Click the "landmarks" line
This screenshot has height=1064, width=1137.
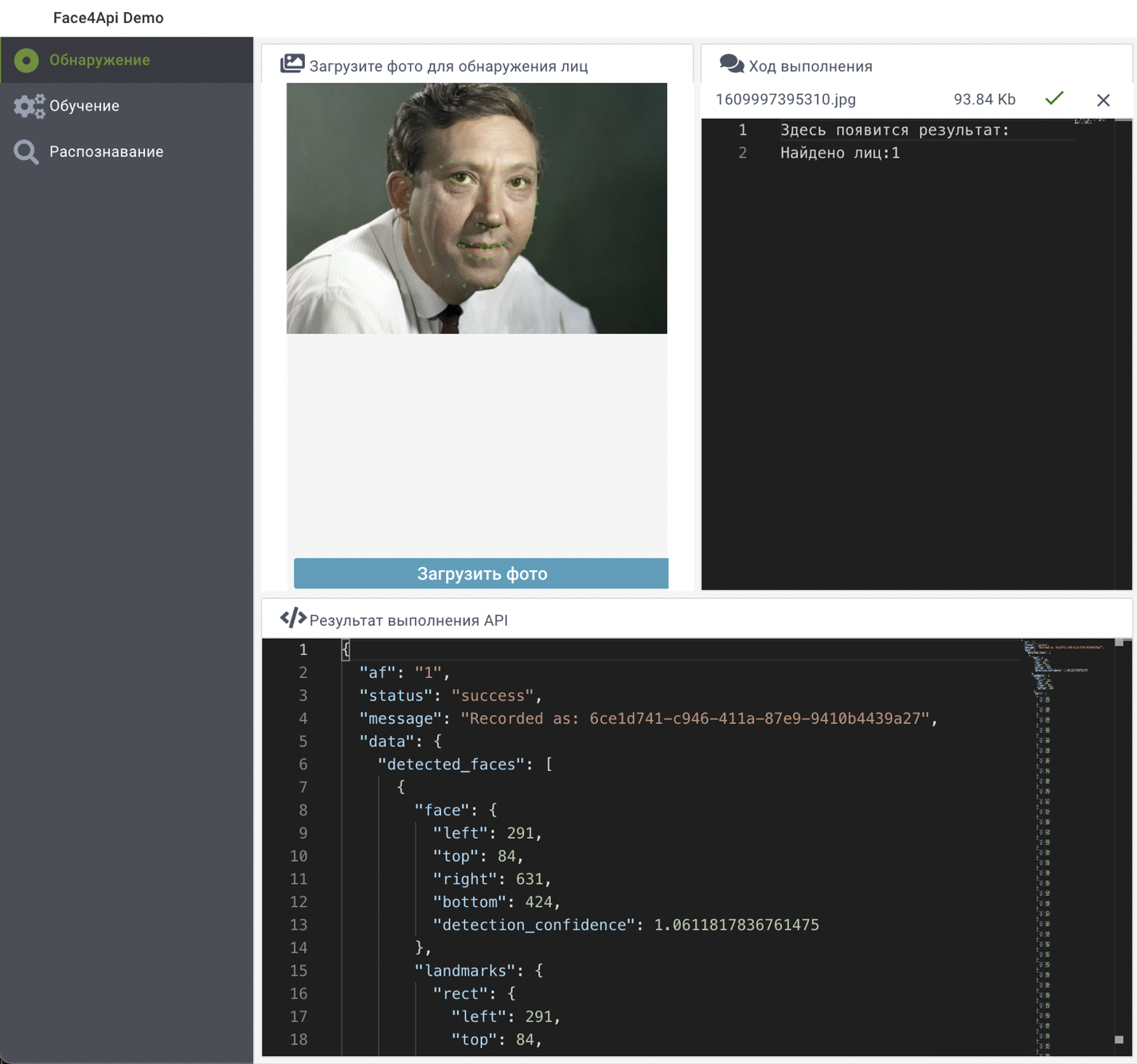point(479,971)
